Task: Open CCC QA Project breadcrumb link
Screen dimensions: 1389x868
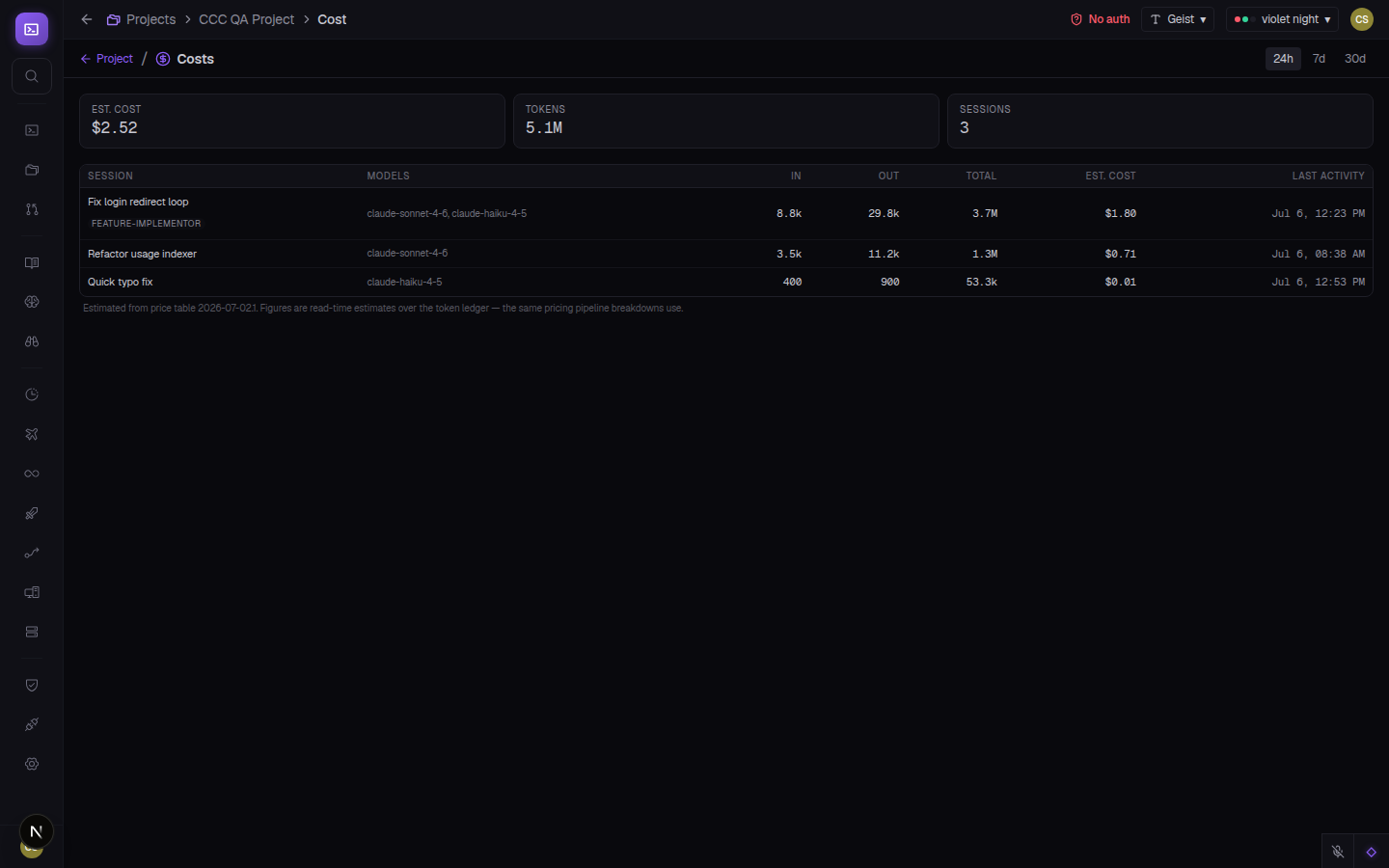Action: (246, 19)
